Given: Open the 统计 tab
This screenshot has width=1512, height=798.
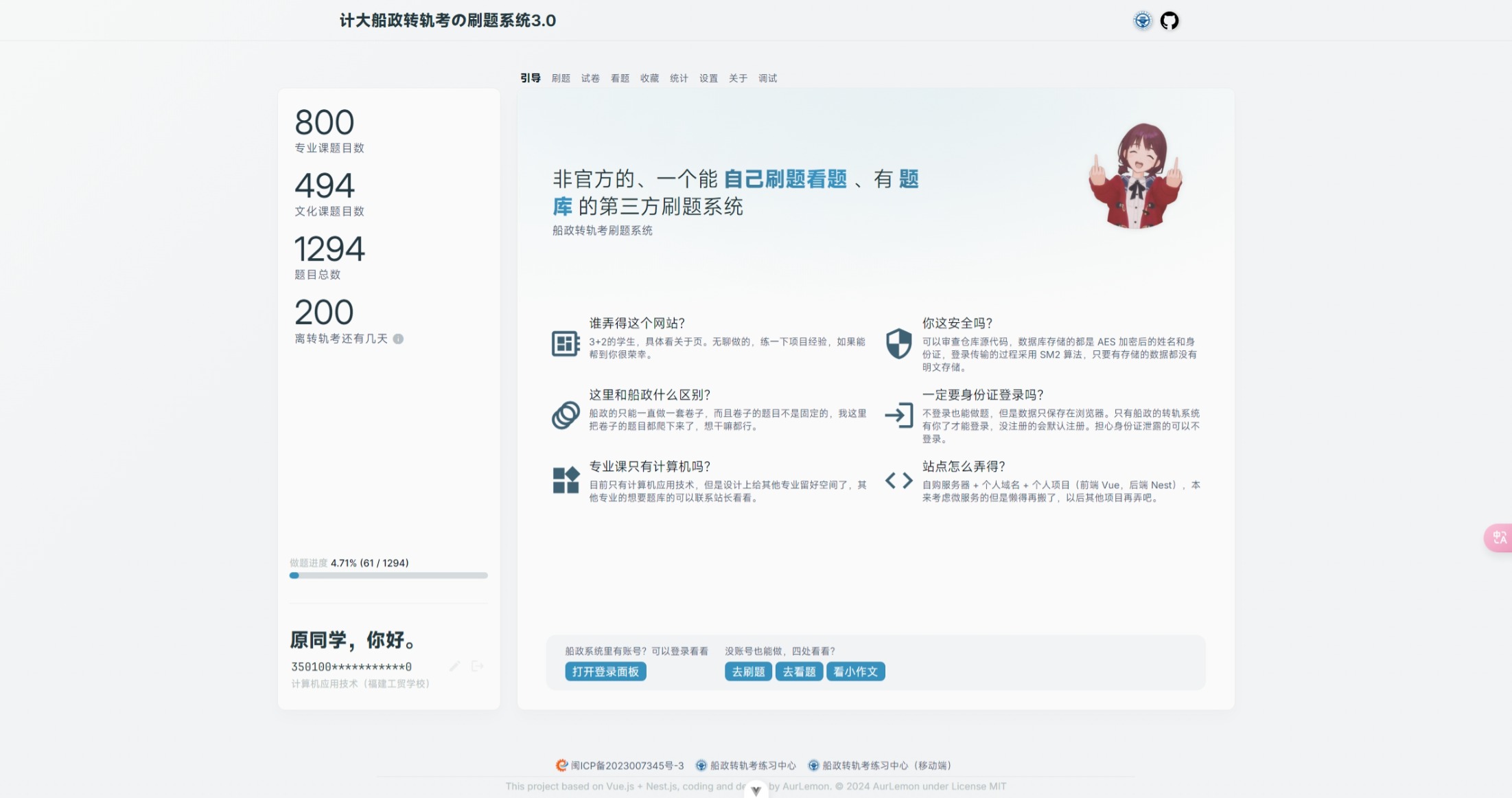Looking at the screenshot, I should pyautogui.click(x=679, y=78).
